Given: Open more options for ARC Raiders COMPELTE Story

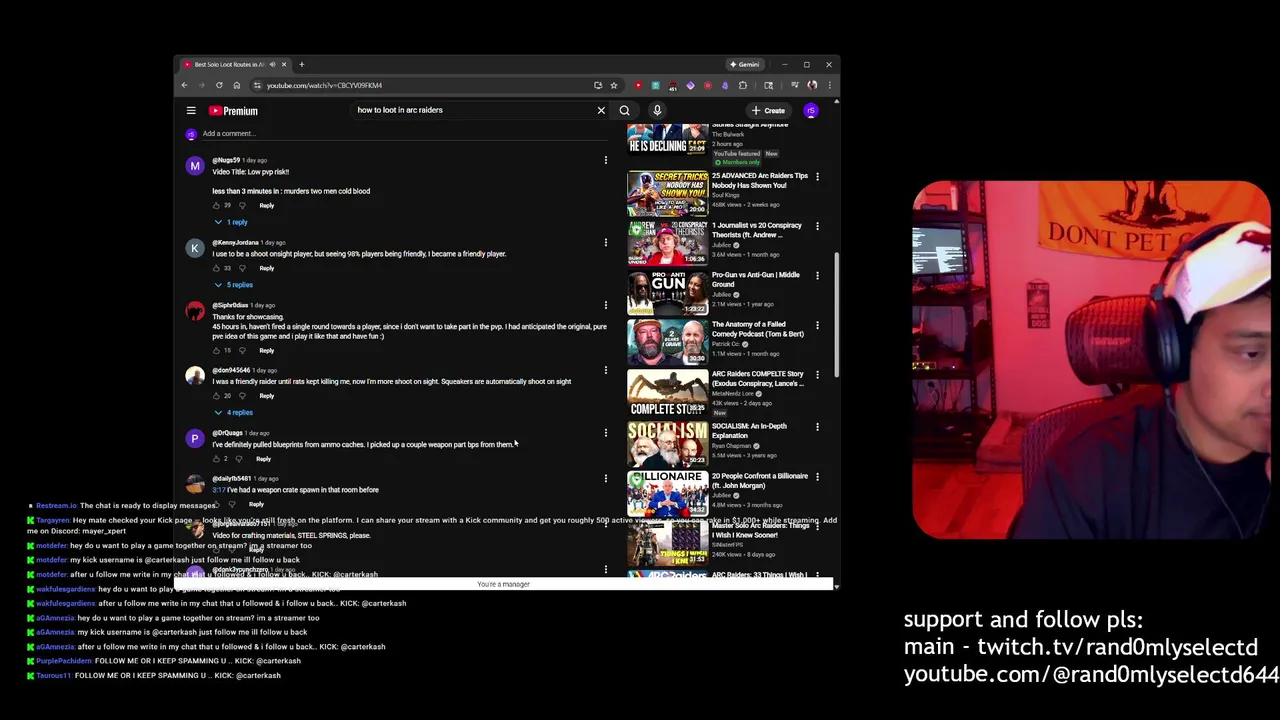Looking at the screenshot, I should (x=817, y=375).
